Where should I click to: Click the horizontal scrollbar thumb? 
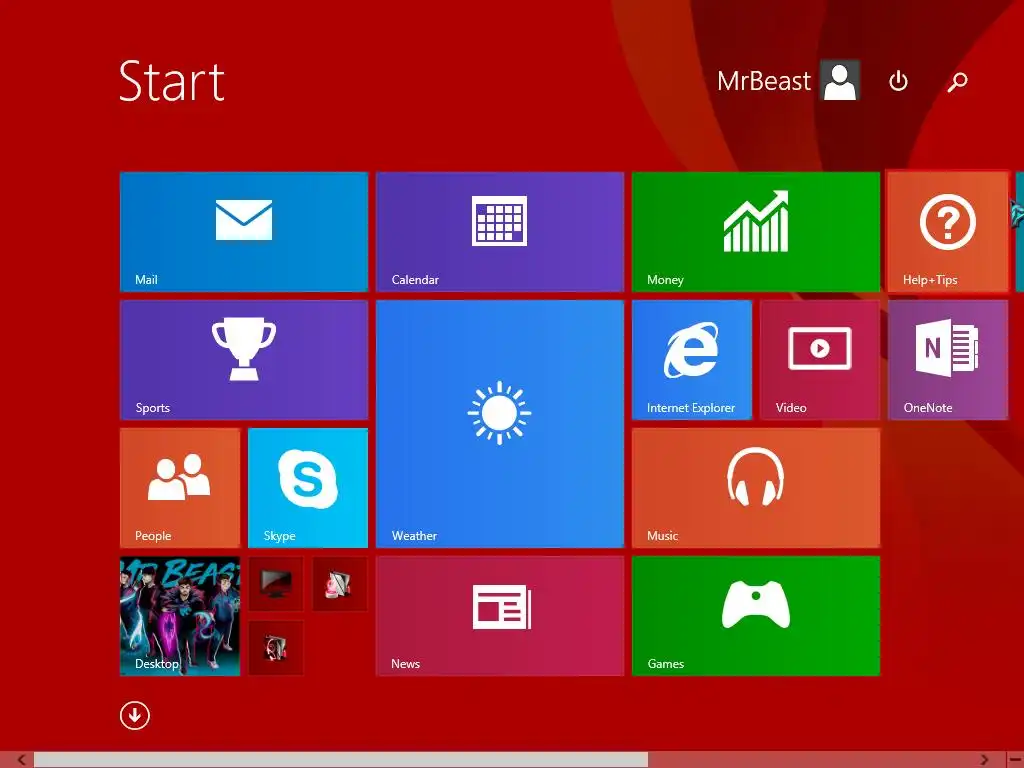coord(341,760)
